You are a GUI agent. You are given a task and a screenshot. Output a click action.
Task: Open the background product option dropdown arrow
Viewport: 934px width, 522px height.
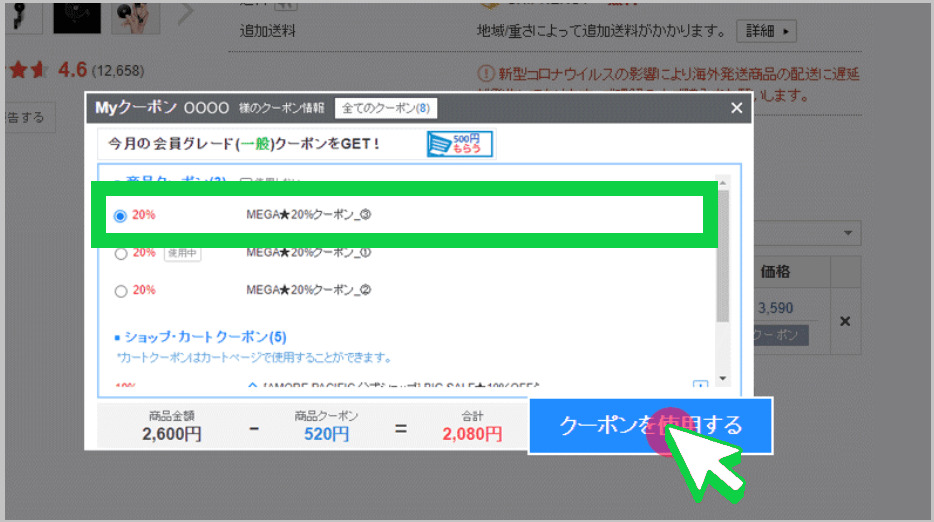[848, 233]
